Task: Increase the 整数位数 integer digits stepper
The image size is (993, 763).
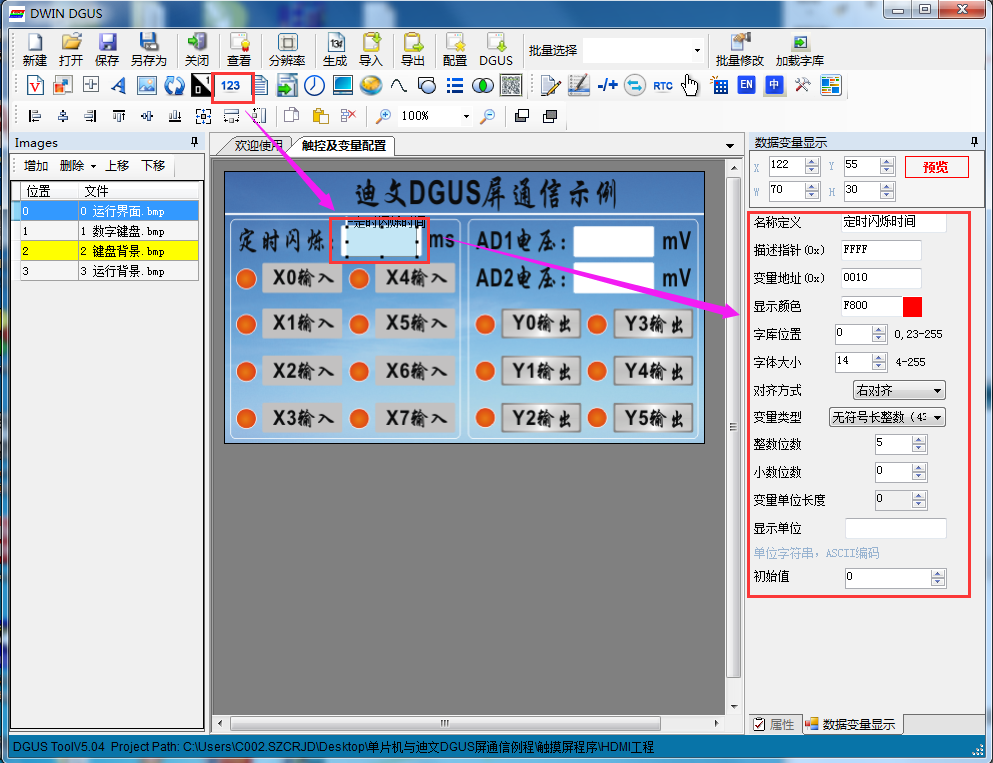Action: pos(919,440)
